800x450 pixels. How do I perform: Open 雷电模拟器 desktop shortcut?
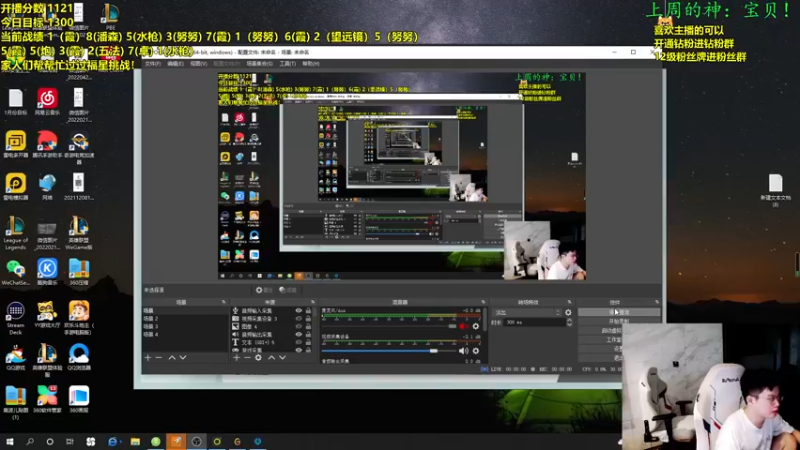pos(15,186)
